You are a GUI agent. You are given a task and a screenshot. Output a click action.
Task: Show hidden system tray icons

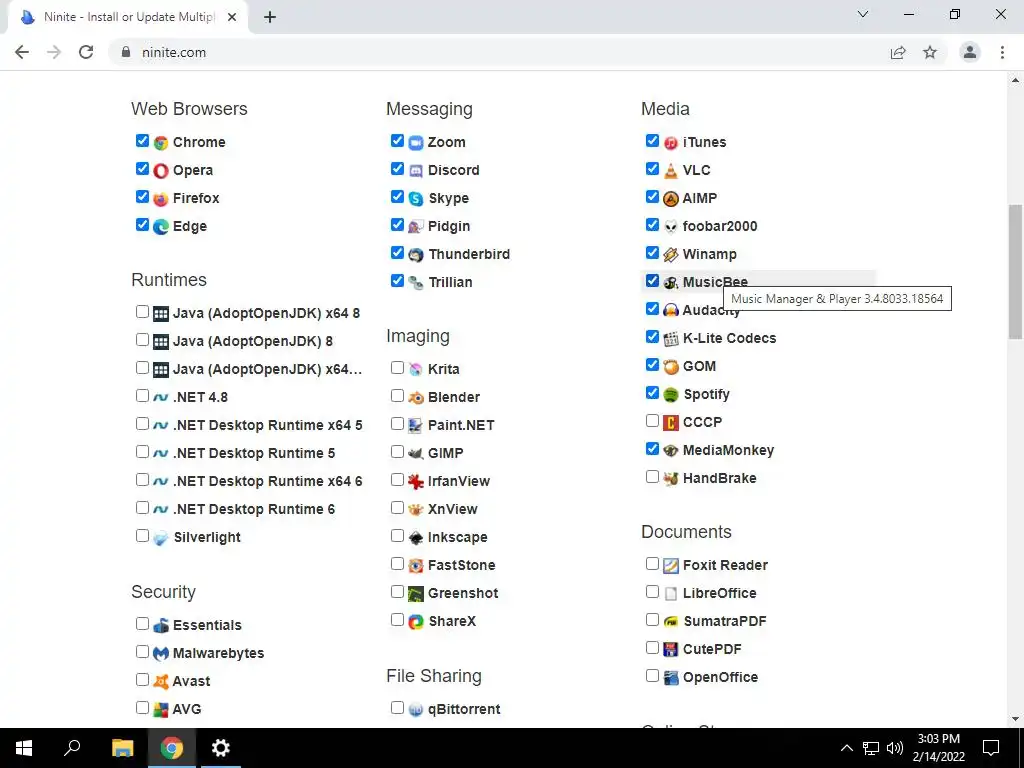(x=846, y=748)
